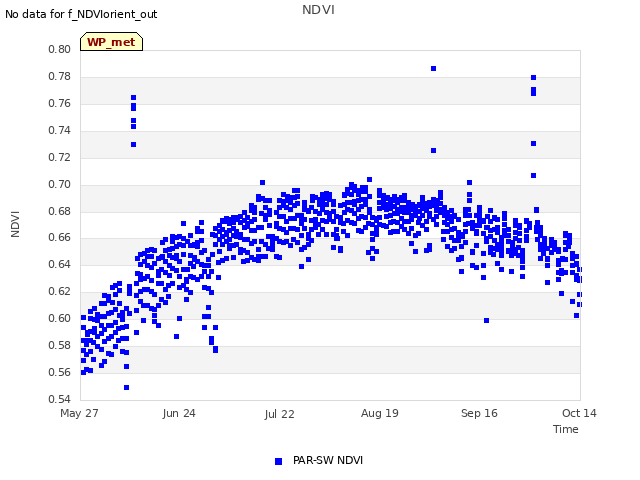Image resolution: width=640 pixels, height=480 pixels.
Task: Click the 0.54 y-axis tick label
Action: pyautogui.click(x=59, y=399)
